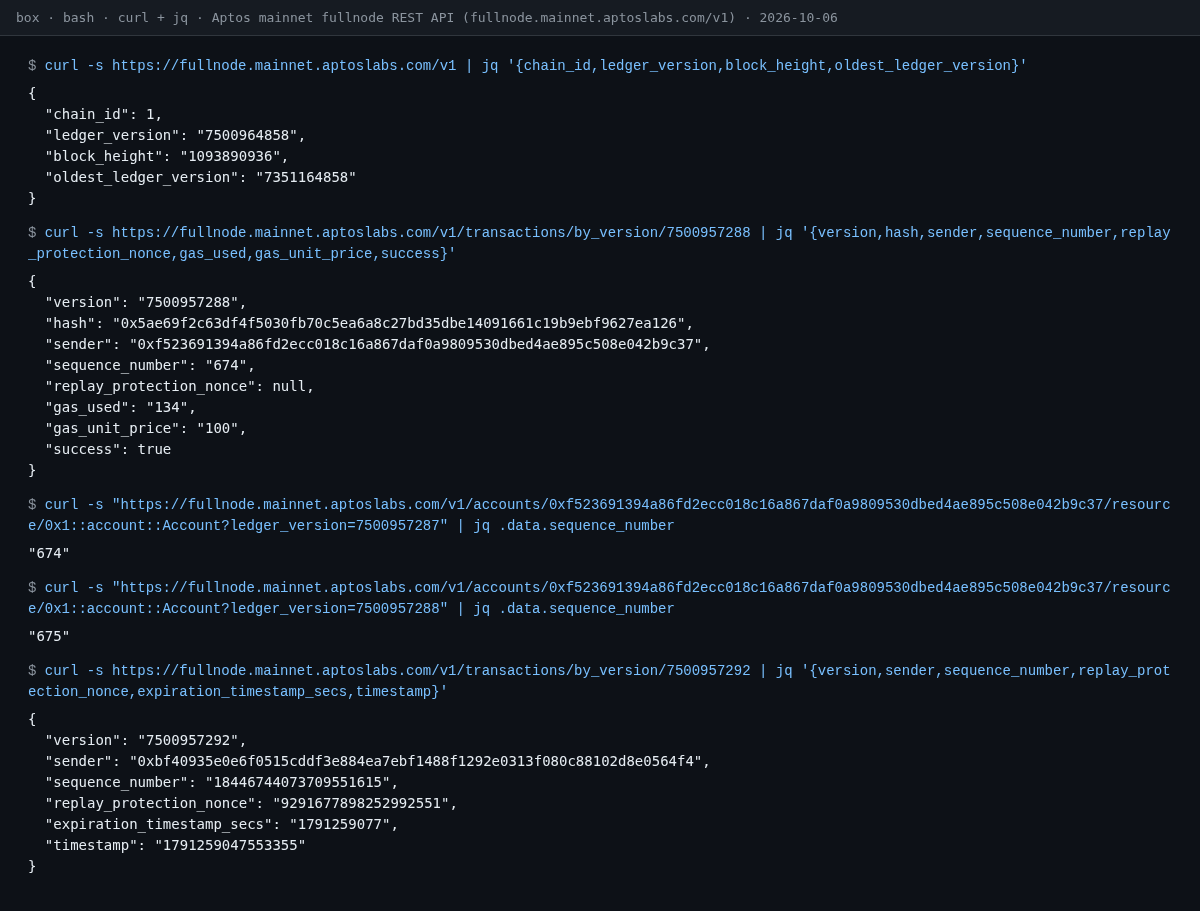Click the transaction hash line starting 0x5ae69f2c

coord(369,323)
